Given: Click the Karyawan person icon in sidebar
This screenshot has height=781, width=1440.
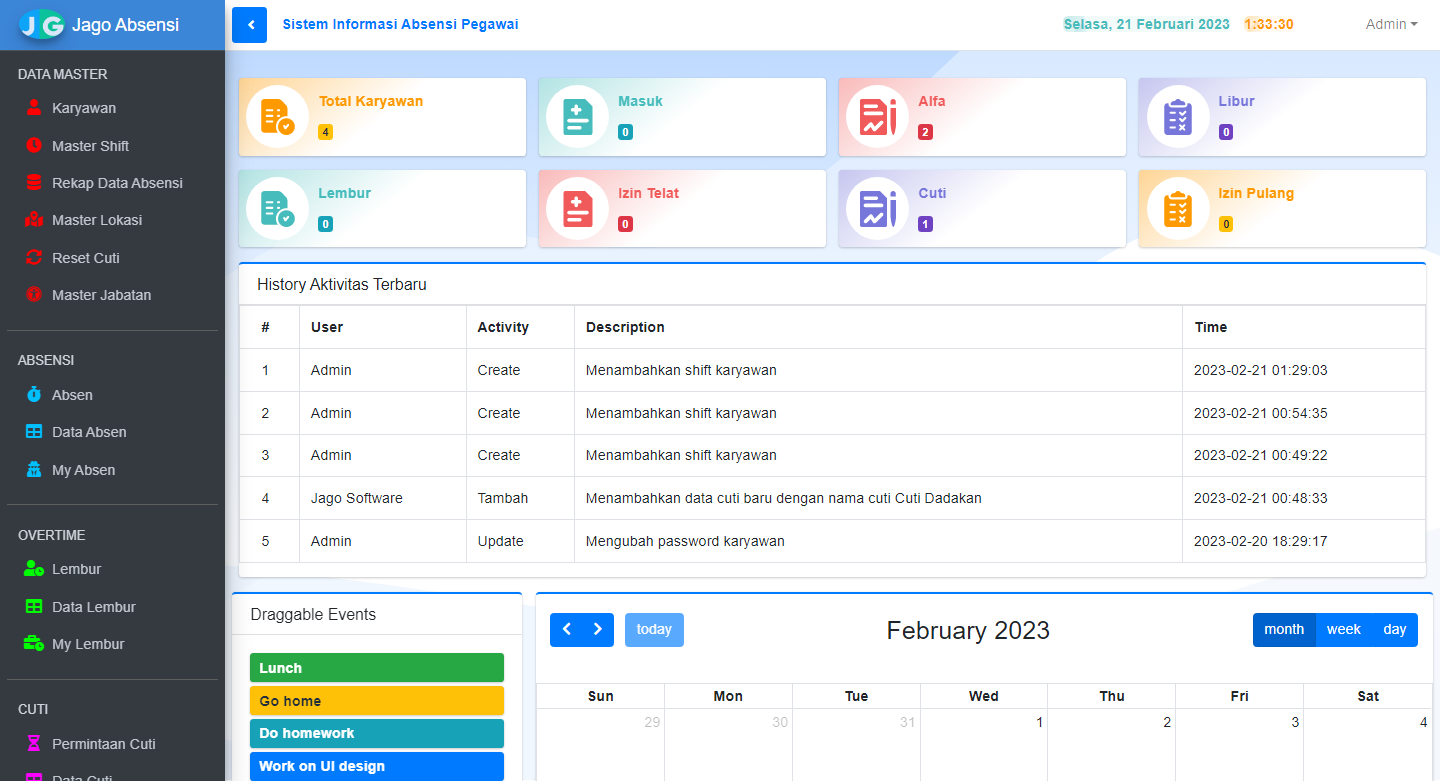Looking at the screenshot, I should pyautogui.click(x=34, y=108).
